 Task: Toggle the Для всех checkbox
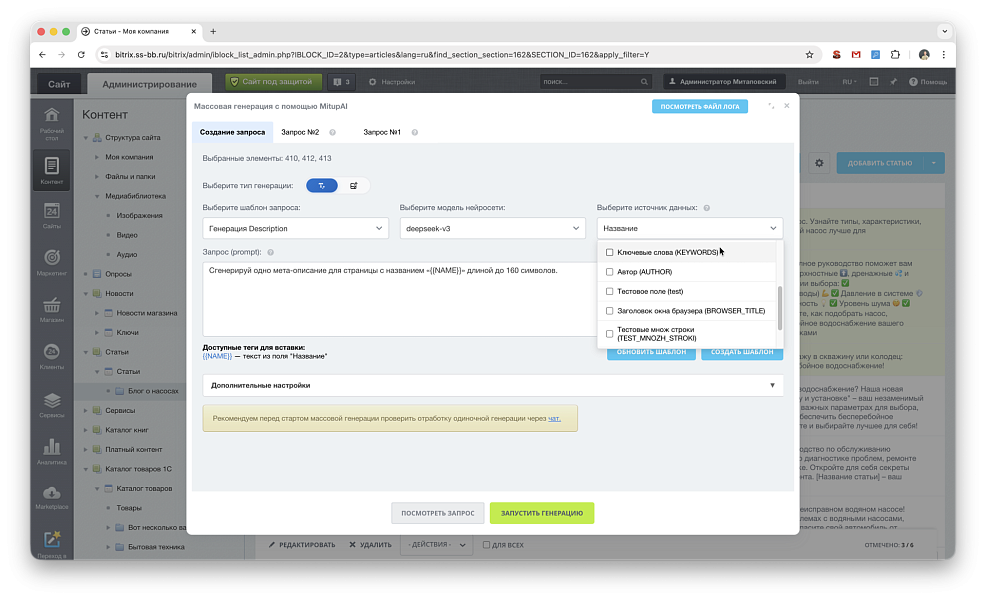coord(486,545)
